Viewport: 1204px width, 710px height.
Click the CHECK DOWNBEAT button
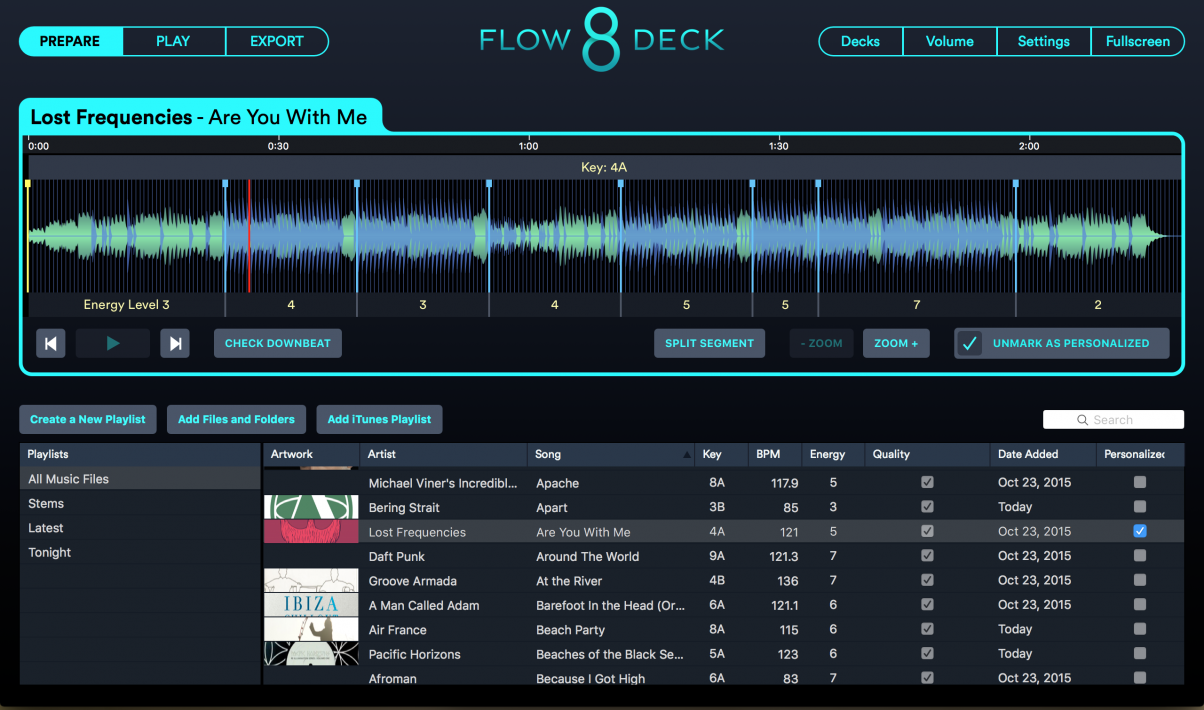click(278, 343)
